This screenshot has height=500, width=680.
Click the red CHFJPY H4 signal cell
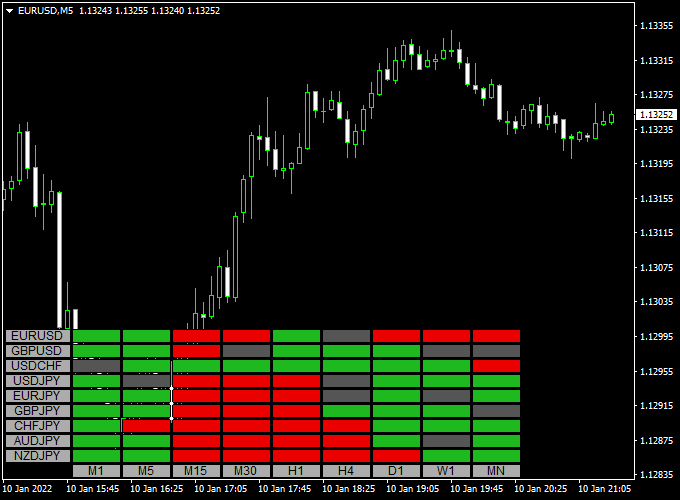pos(347,426)
